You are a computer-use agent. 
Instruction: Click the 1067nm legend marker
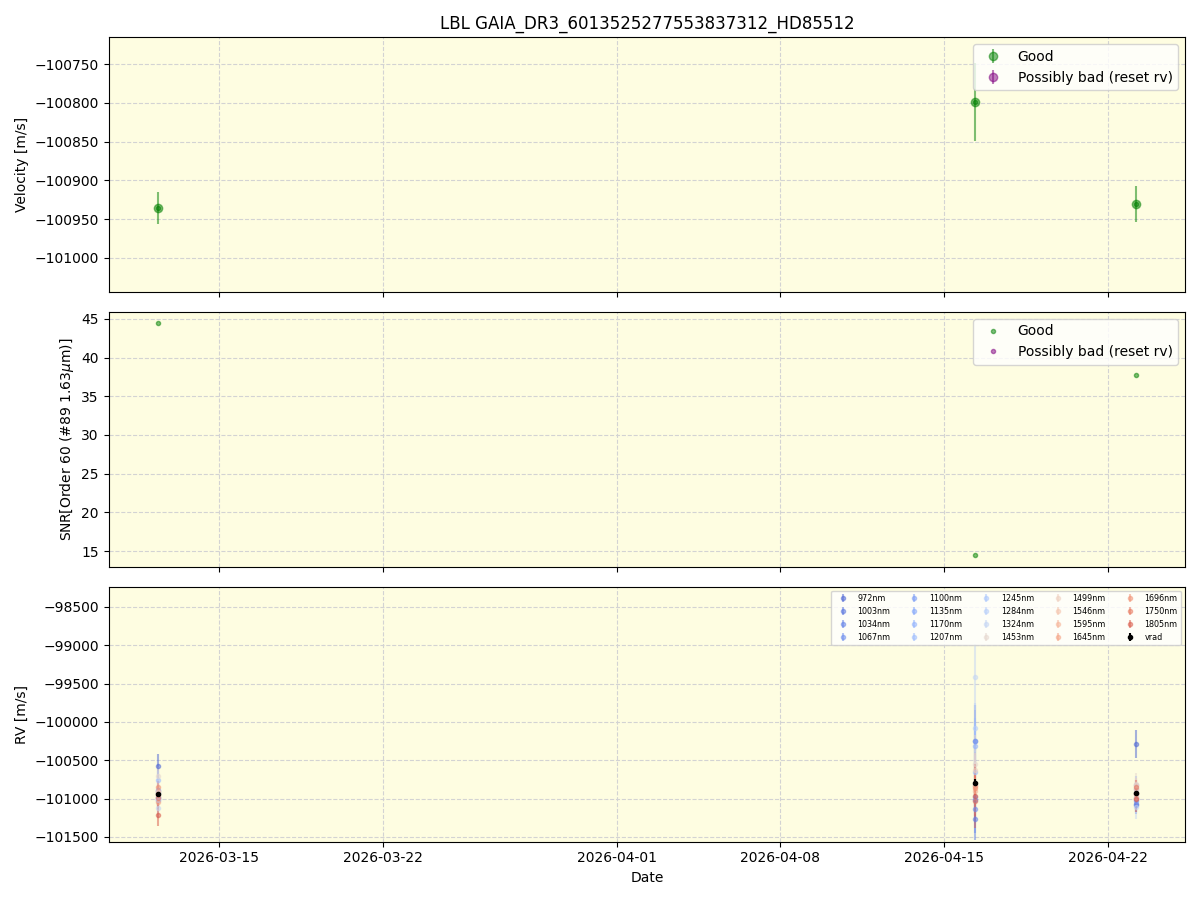tap(843, 637)
